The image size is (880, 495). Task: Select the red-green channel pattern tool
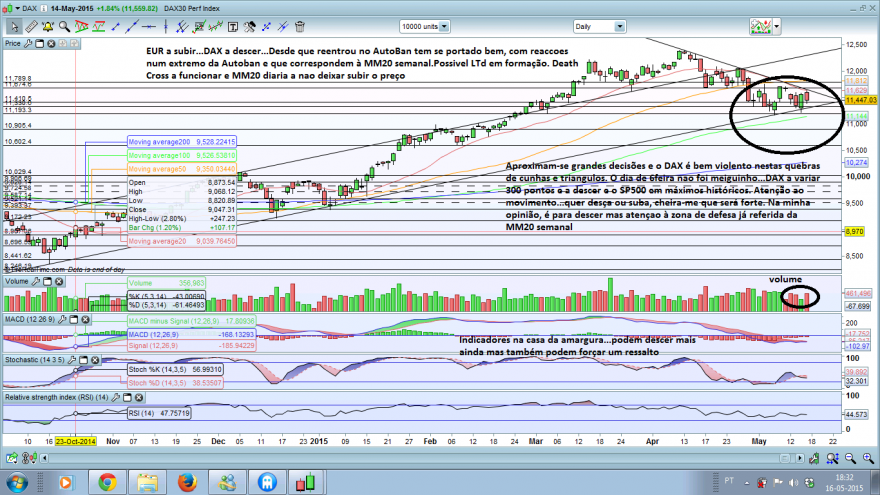click(x=99, y=26)
